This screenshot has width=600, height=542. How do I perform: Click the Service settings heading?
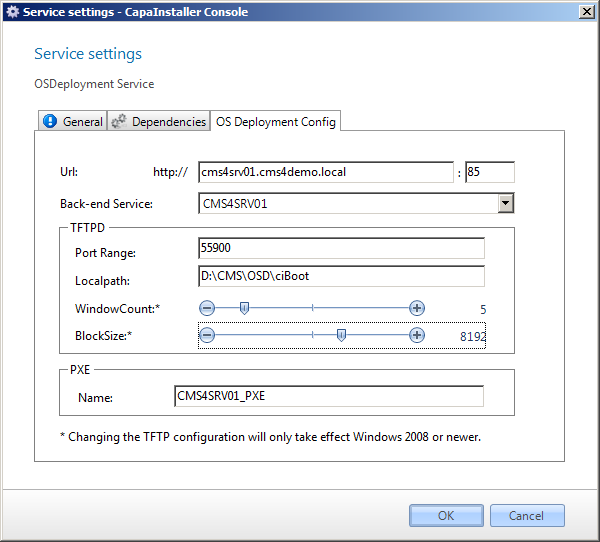(x=88, y=54)
